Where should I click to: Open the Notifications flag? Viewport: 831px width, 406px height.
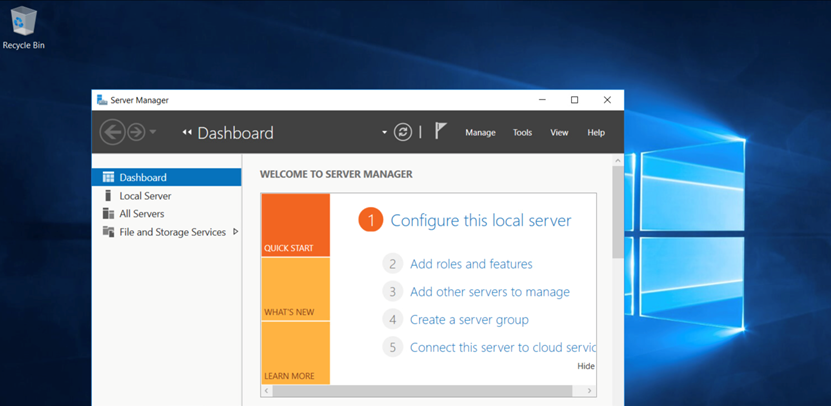click(440, 131)
